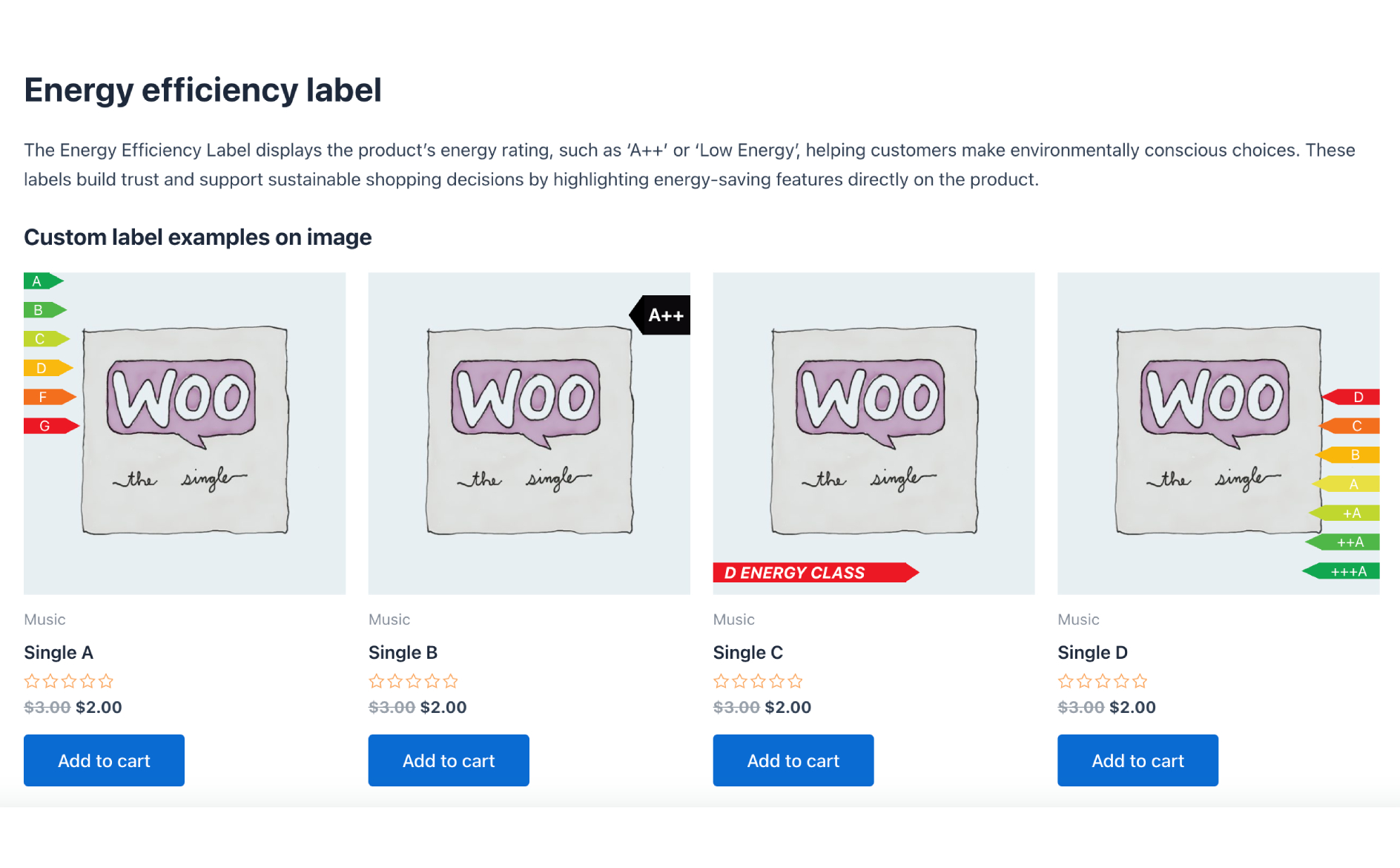Viewport: 1400px width, 868px height.
Task: Open Music category link above Single D
Action: point(1078,619)
